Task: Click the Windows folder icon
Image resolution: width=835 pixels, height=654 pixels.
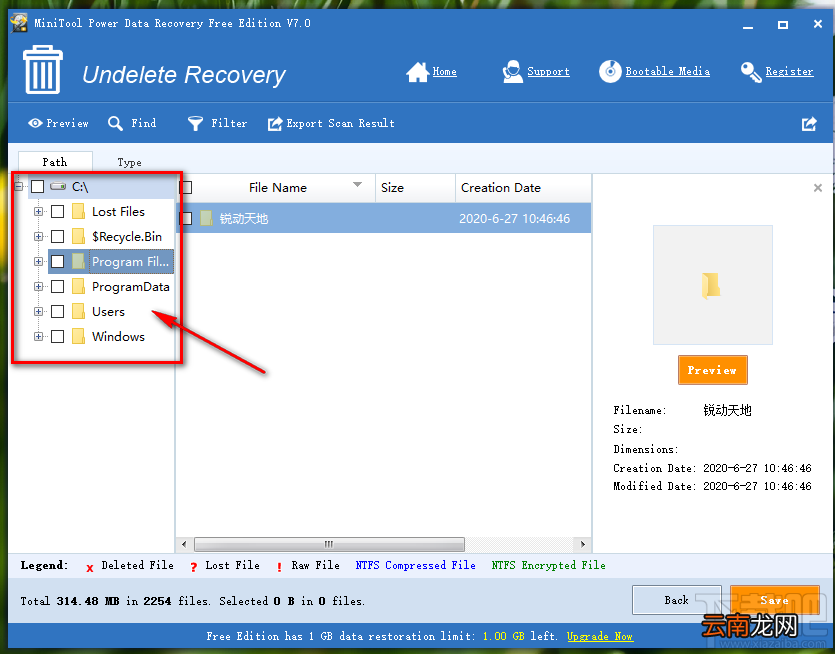Action: point(78,337)
